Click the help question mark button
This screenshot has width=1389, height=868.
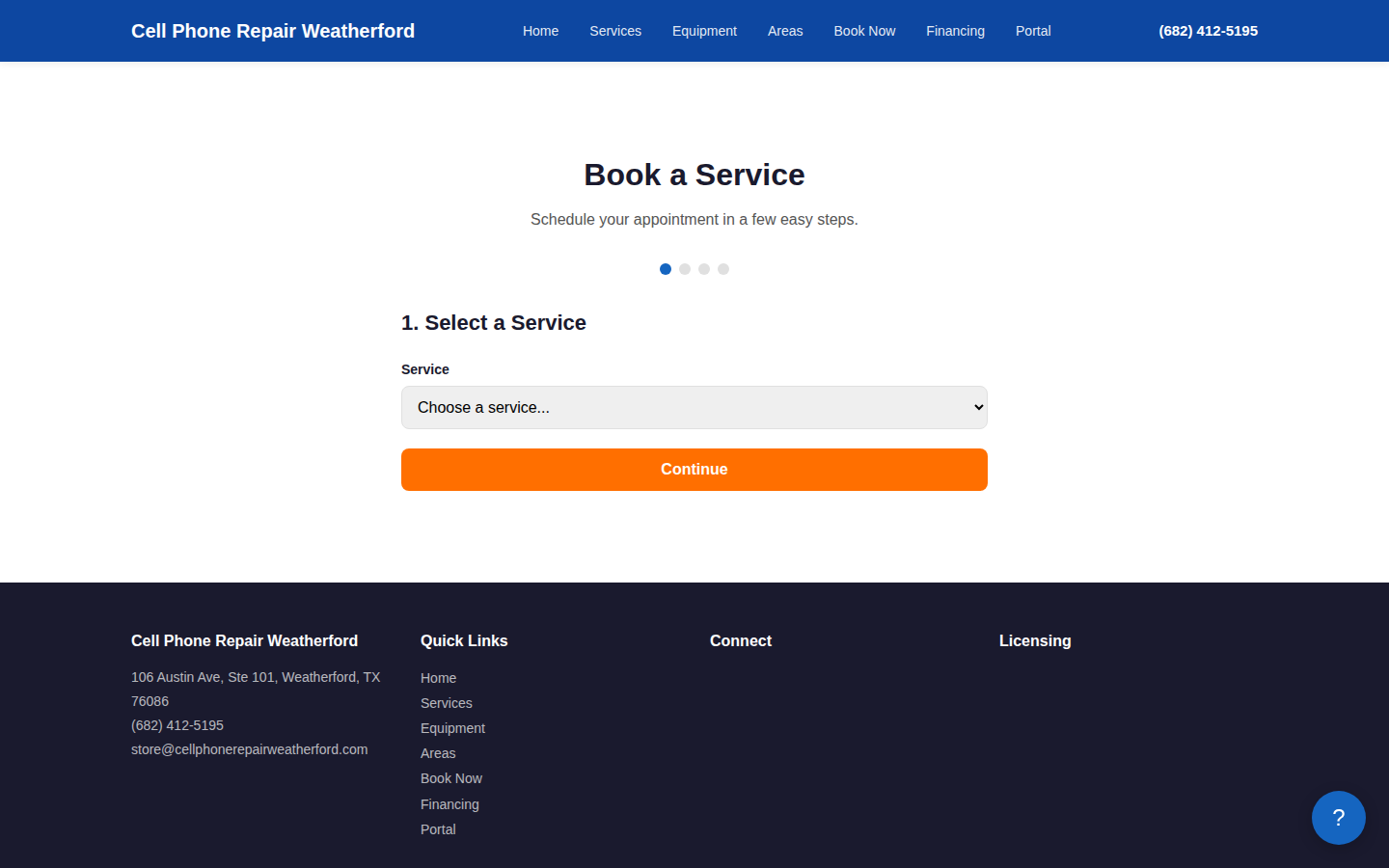(x=1338, y=818)
